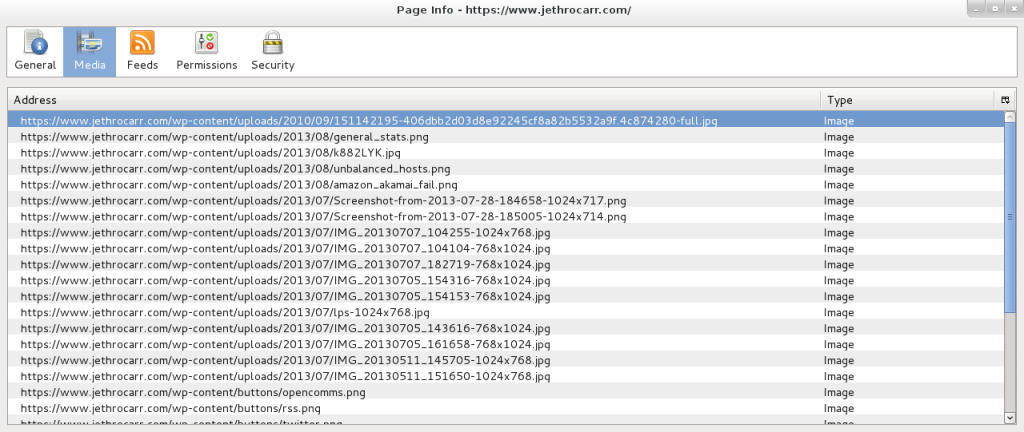The image size is (1024, 432).
Task: Select the 151142195-406dbb2d...-full.jpg row
Action: [x=506, y=121]
